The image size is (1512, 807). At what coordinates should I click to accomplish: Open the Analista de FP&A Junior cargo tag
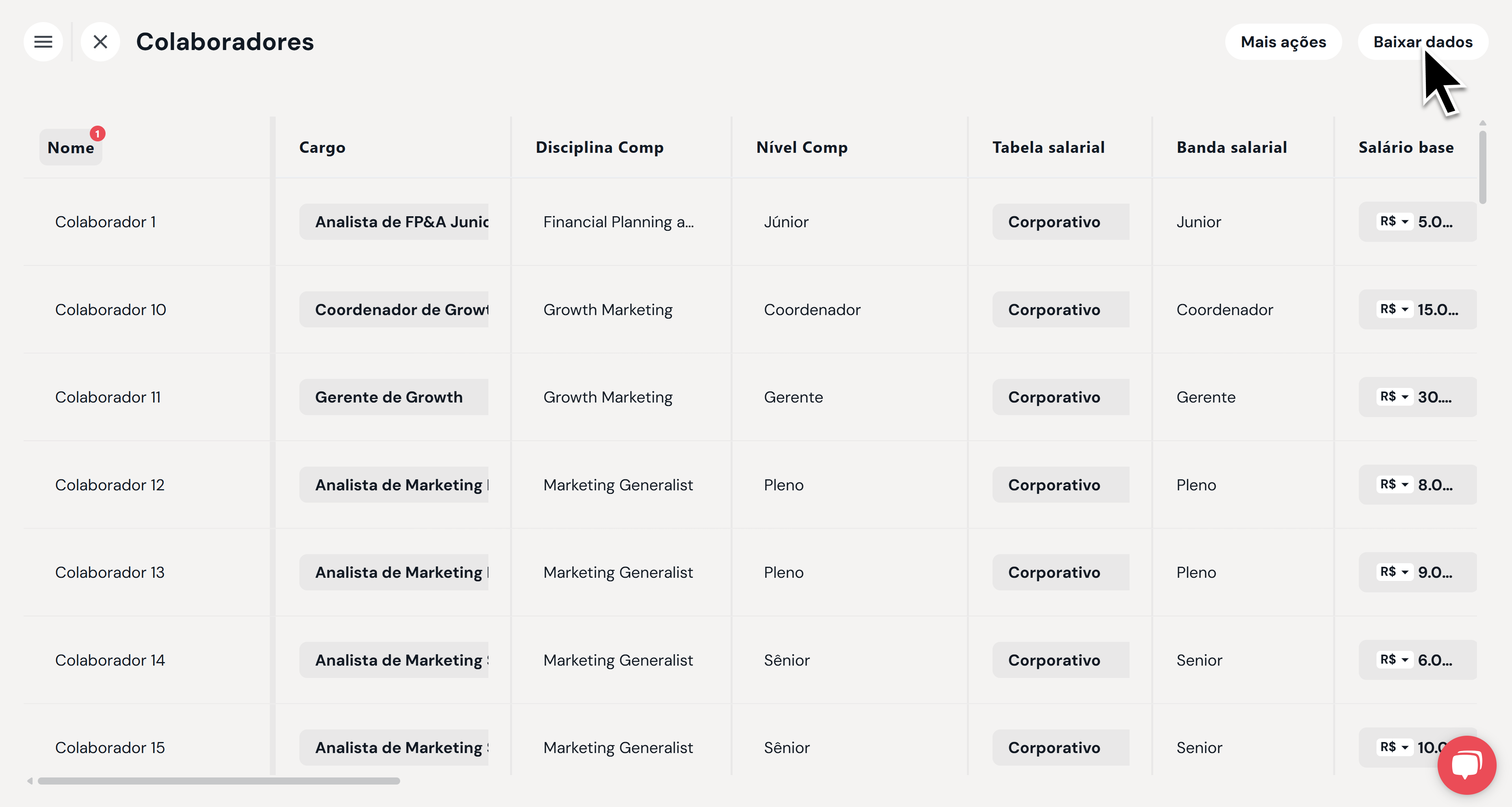coord(394,222)
